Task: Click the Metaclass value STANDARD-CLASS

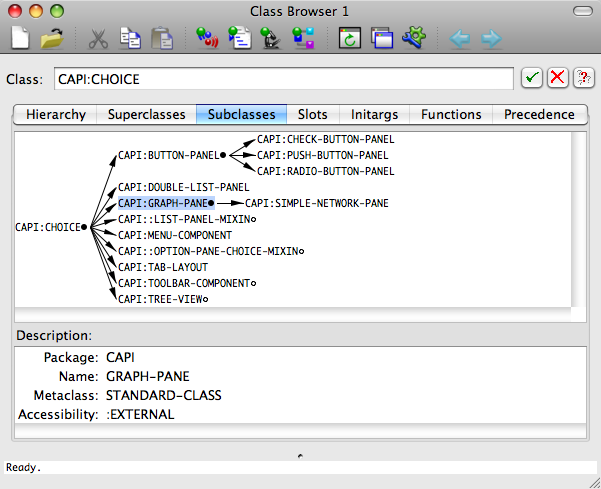Action: coord(164,395)
